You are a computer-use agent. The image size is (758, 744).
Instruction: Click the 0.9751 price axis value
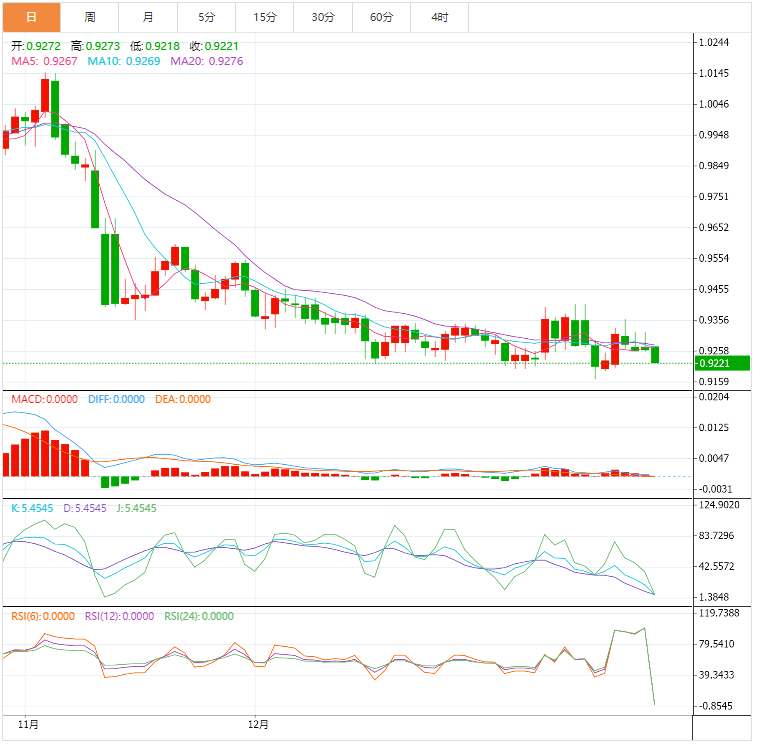pyautogui.click(x=715, y=197)
